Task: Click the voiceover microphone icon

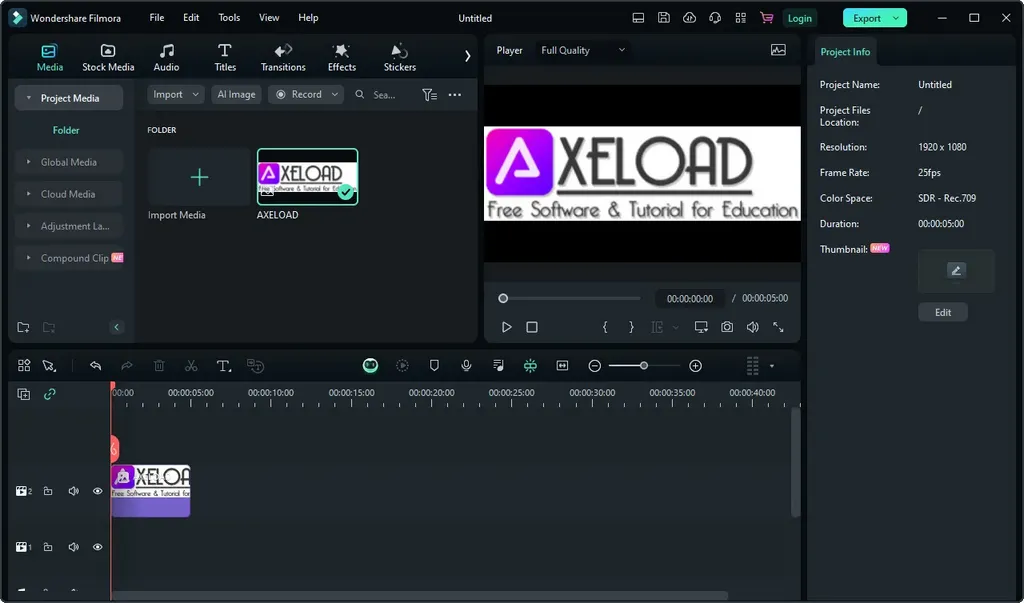Action: (466, 366)
